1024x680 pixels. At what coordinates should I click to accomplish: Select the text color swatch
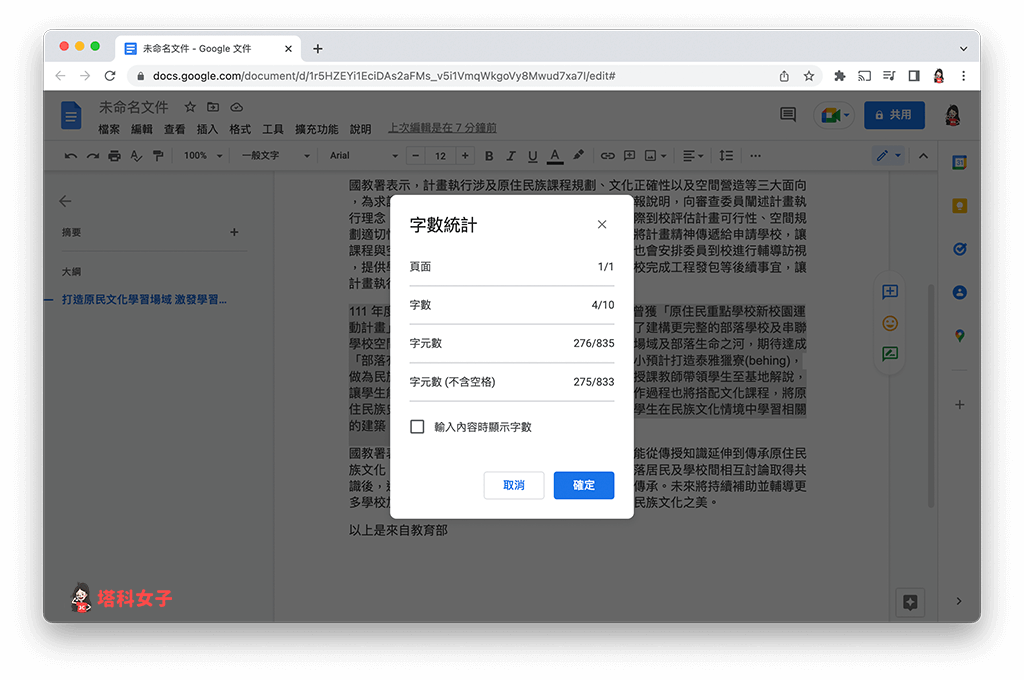[555, 156]
